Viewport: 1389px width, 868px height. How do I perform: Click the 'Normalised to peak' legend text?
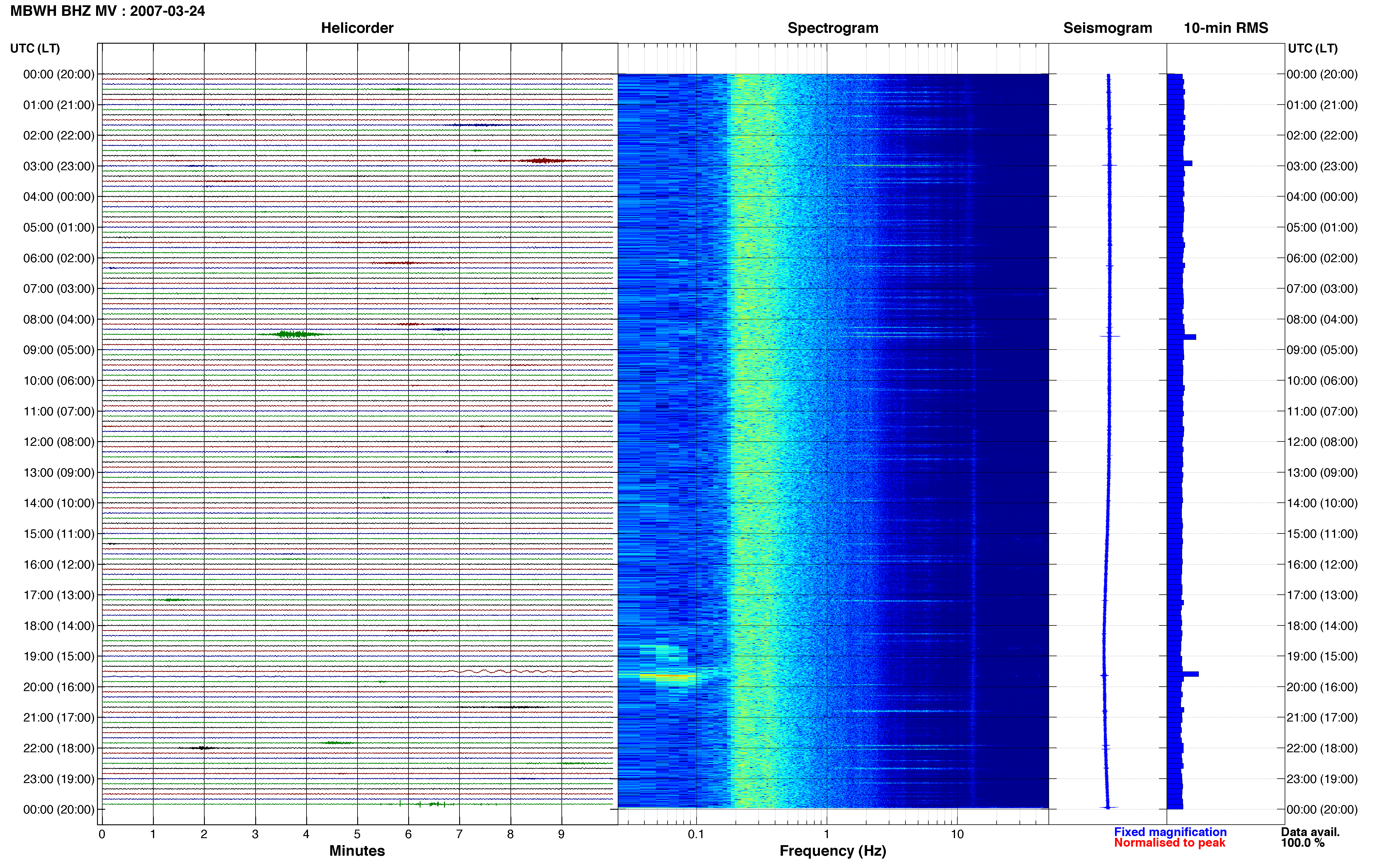(x=1170, y=843)
